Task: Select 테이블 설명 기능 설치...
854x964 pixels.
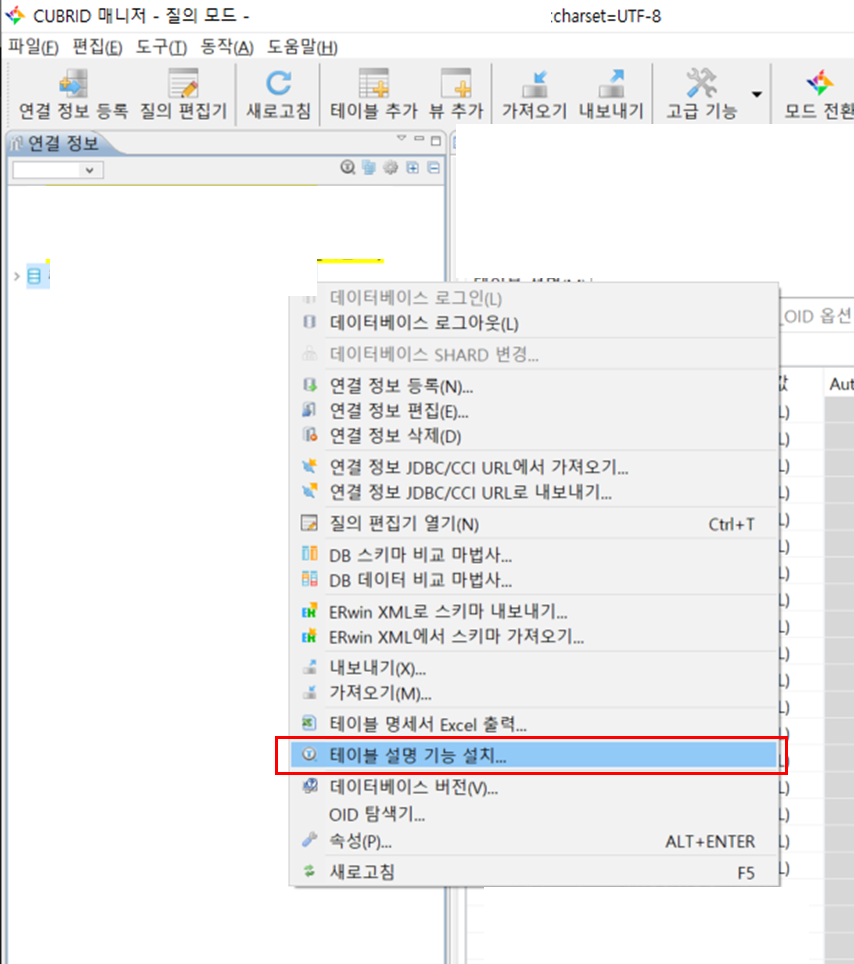Action: coord(532,756)
